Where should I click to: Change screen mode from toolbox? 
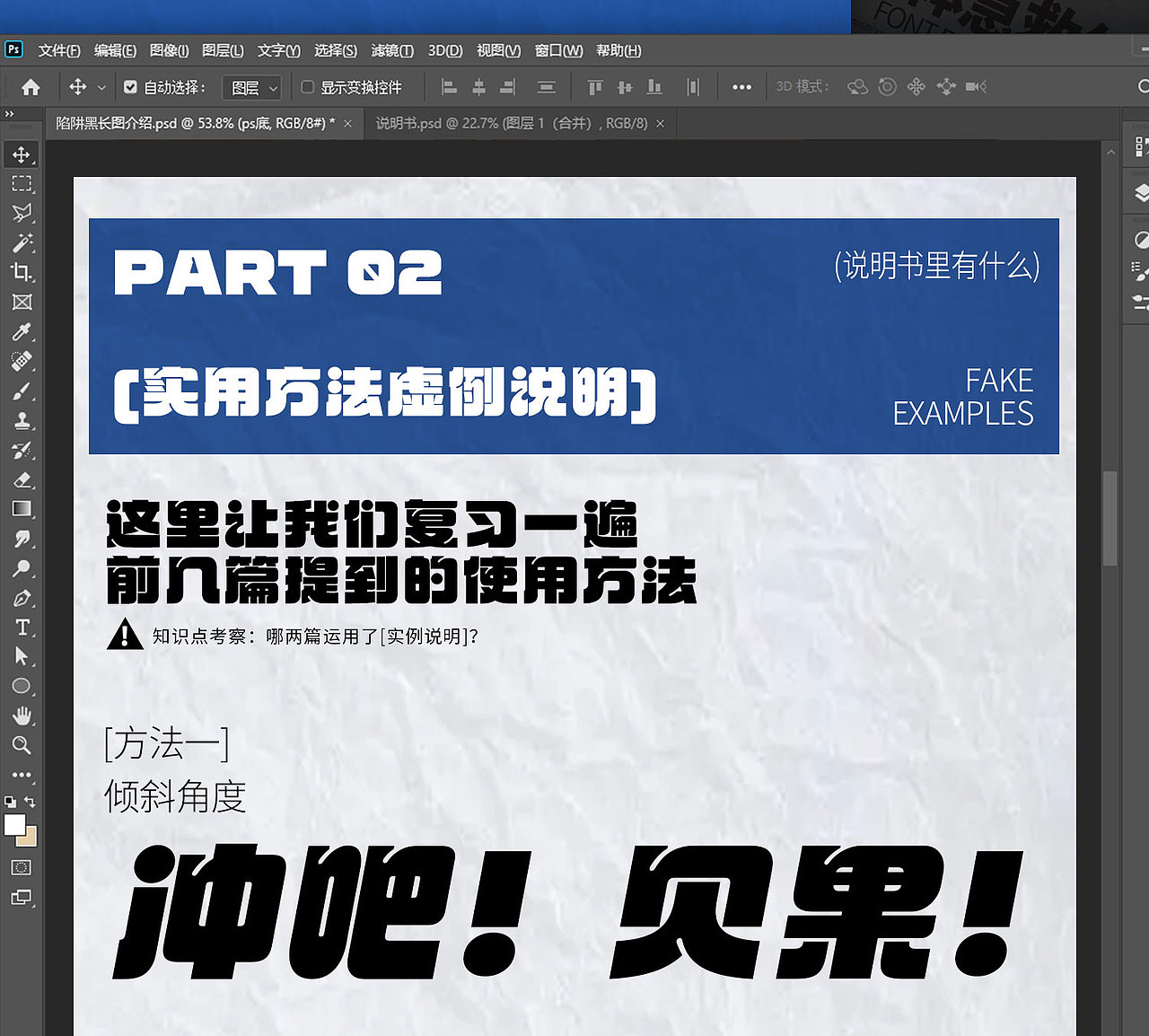pyautogui.click(x=22, y=897)
